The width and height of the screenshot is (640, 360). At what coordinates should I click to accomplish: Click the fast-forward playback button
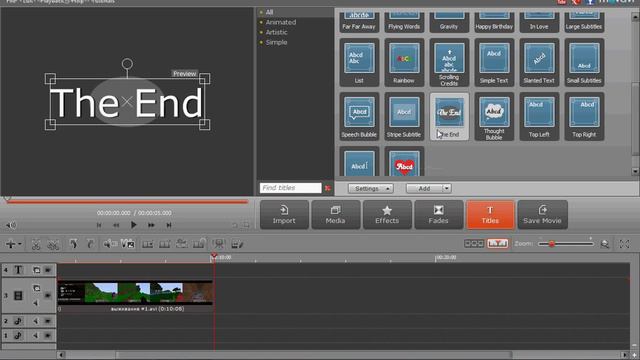pyautogui.click(x=151, y=225)
